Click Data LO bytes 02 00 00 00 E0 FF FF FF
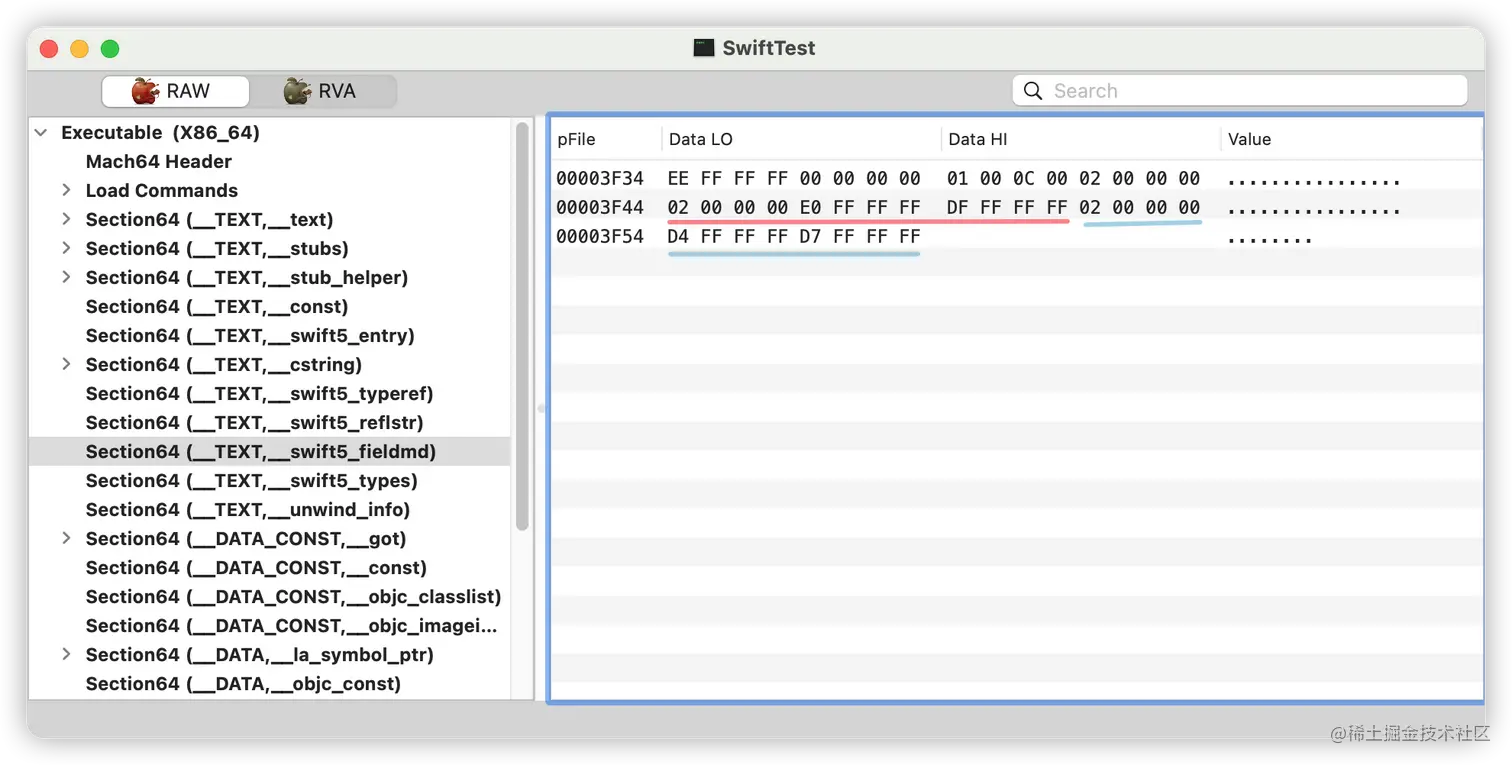Viewport: 1512px width, 765px height. [x=794, y=207]
